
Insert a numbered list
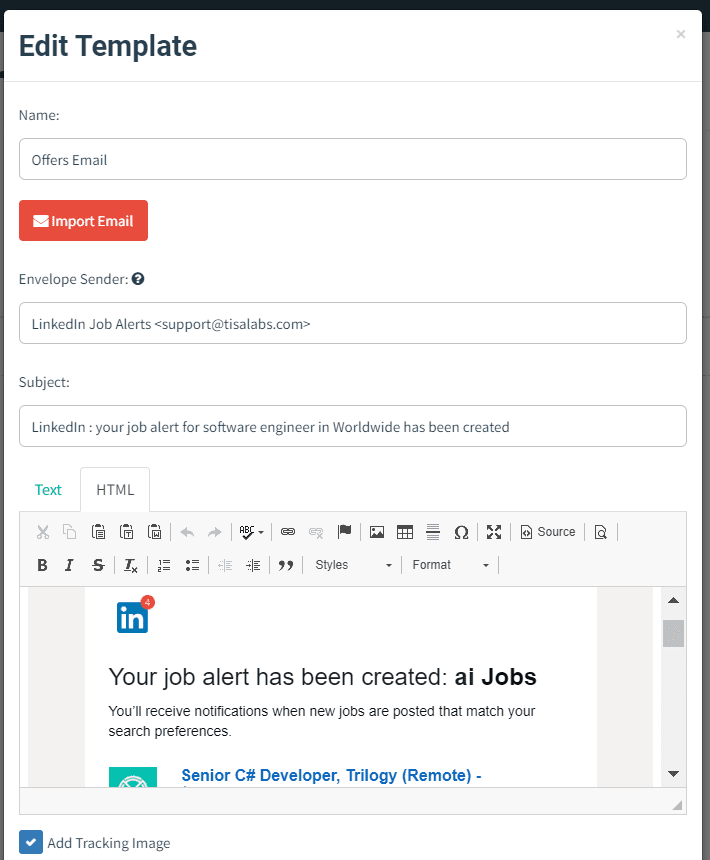tap(164, 565)
